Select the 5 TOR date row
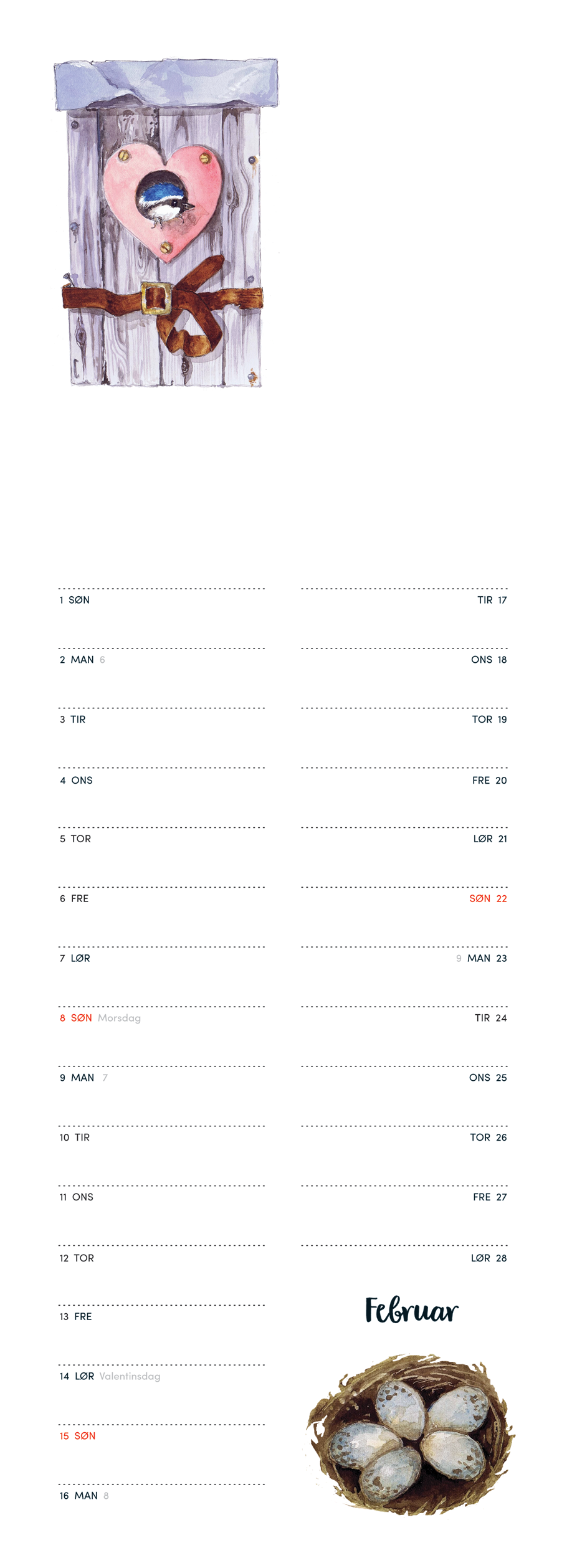The width and height of the screenshot is (567, 1568). 75,839
